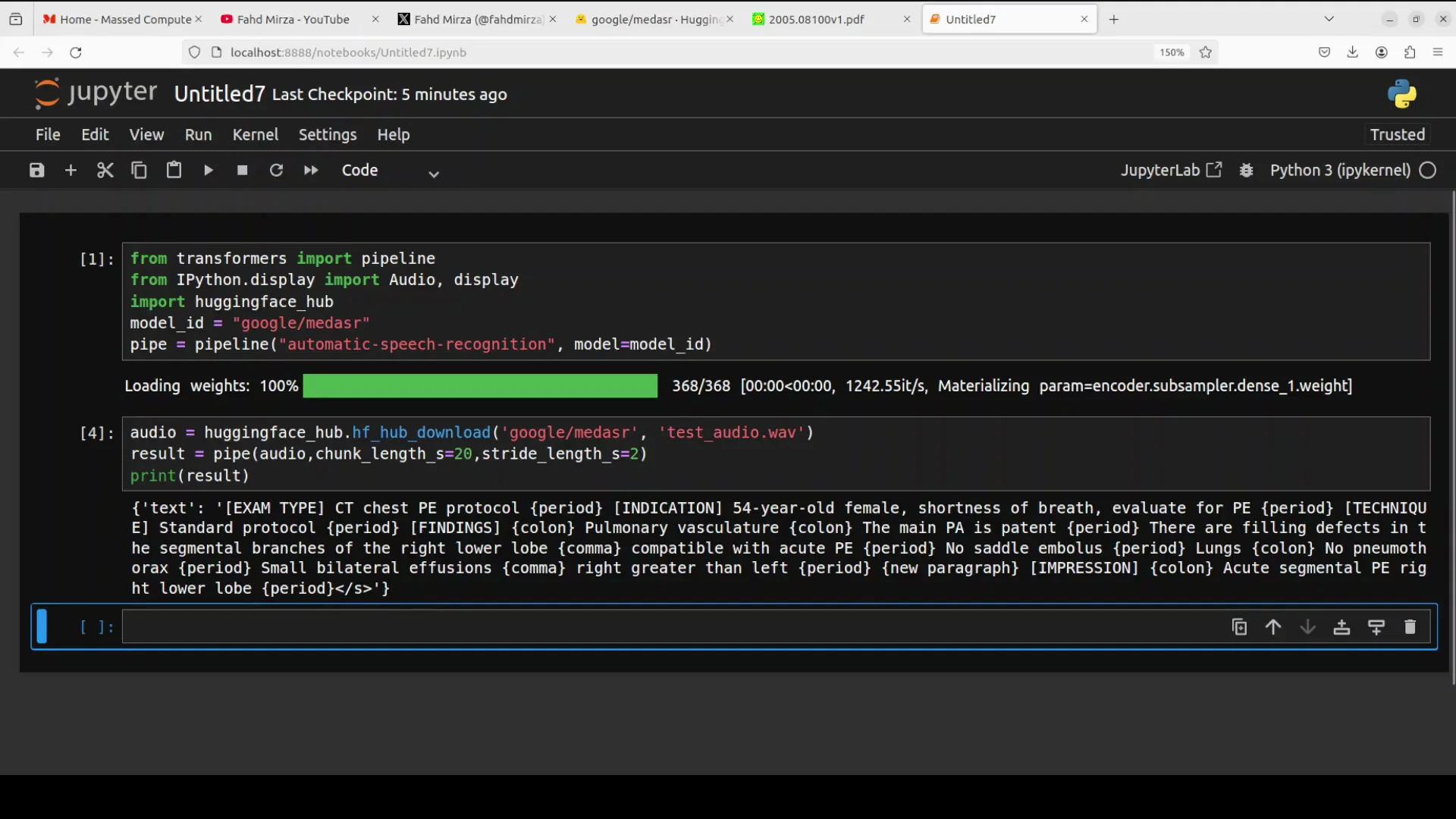The width and height of the screenshot is (1456, 819).
Task: Click the Trusted notebook button
Action: tap(1397, 135)
